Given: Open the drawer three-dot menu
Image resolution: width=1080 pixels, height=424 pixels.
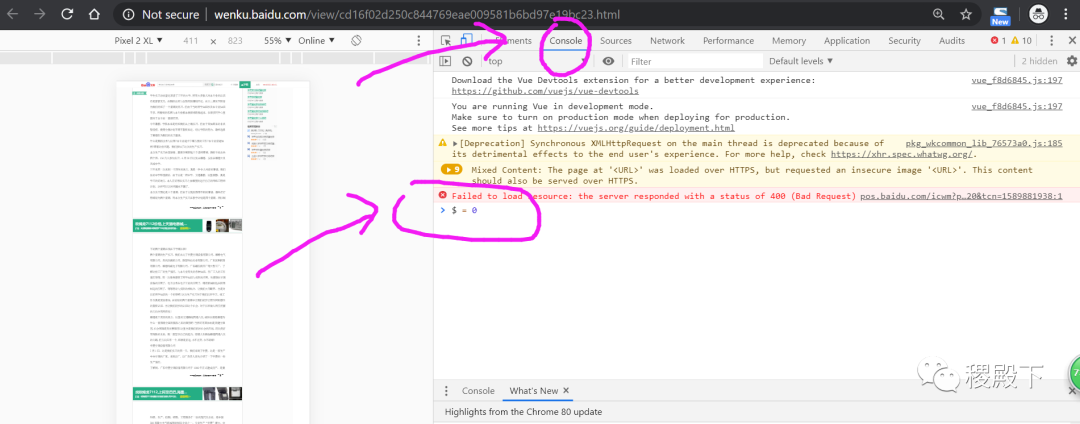Looking at the screenshot, I should (446, 391).
